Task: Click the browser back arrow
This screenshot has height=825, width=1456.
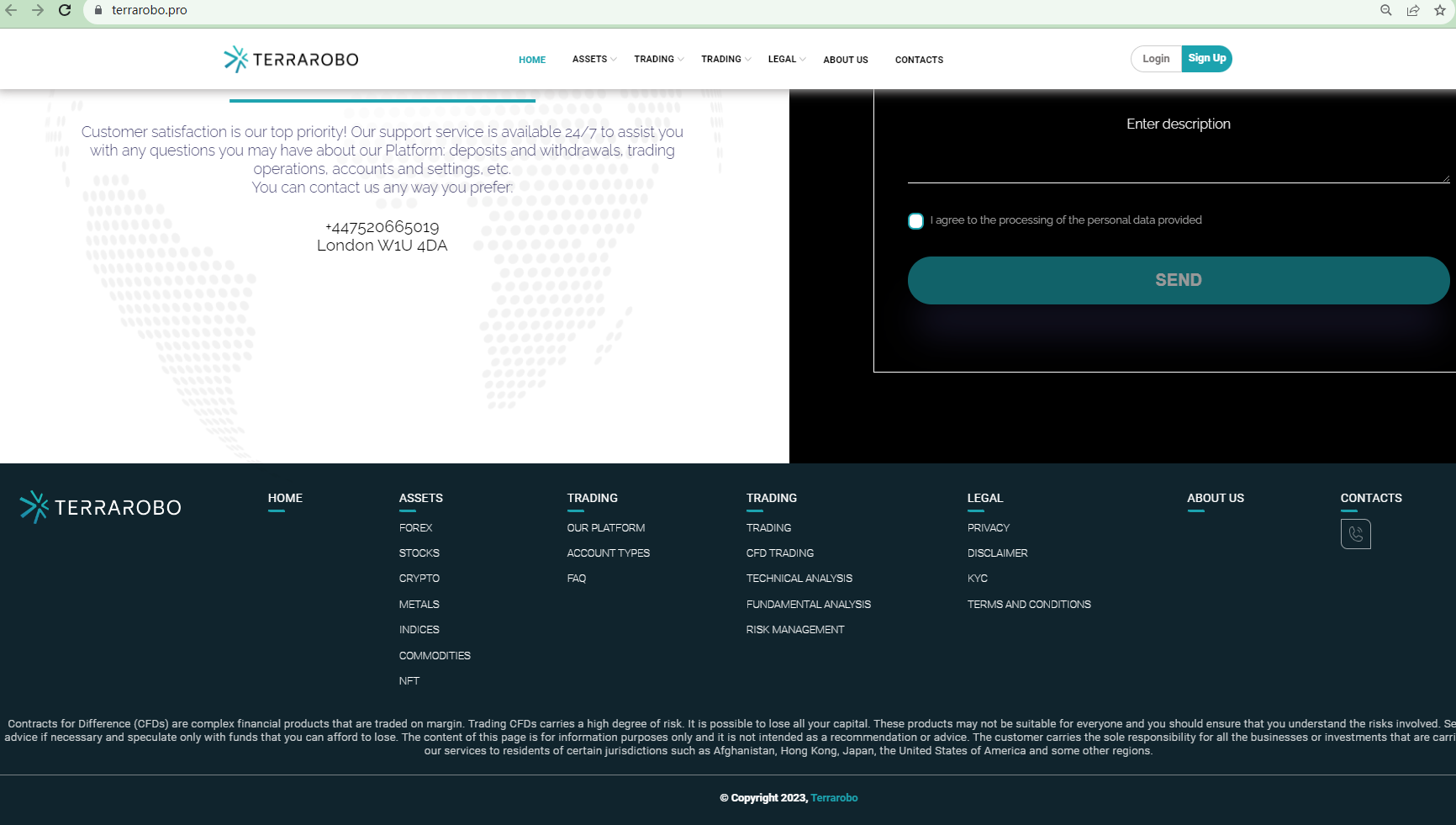Action: pos(12,10)
